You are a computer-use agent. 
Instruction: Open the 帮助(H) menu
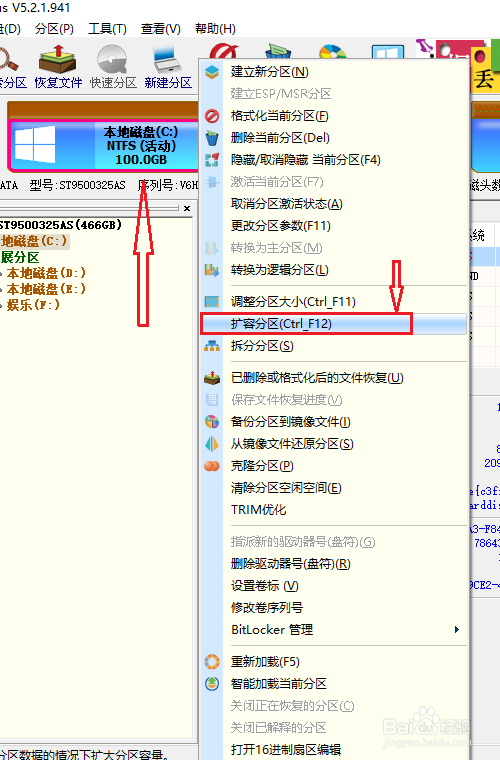215,29
